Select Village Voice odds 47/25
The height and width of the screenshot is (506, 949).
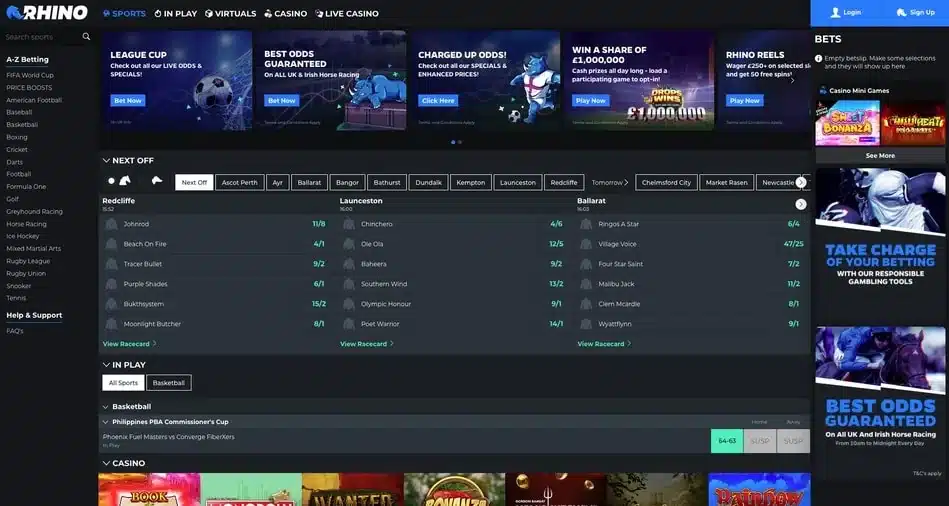[x=793, y=244]
